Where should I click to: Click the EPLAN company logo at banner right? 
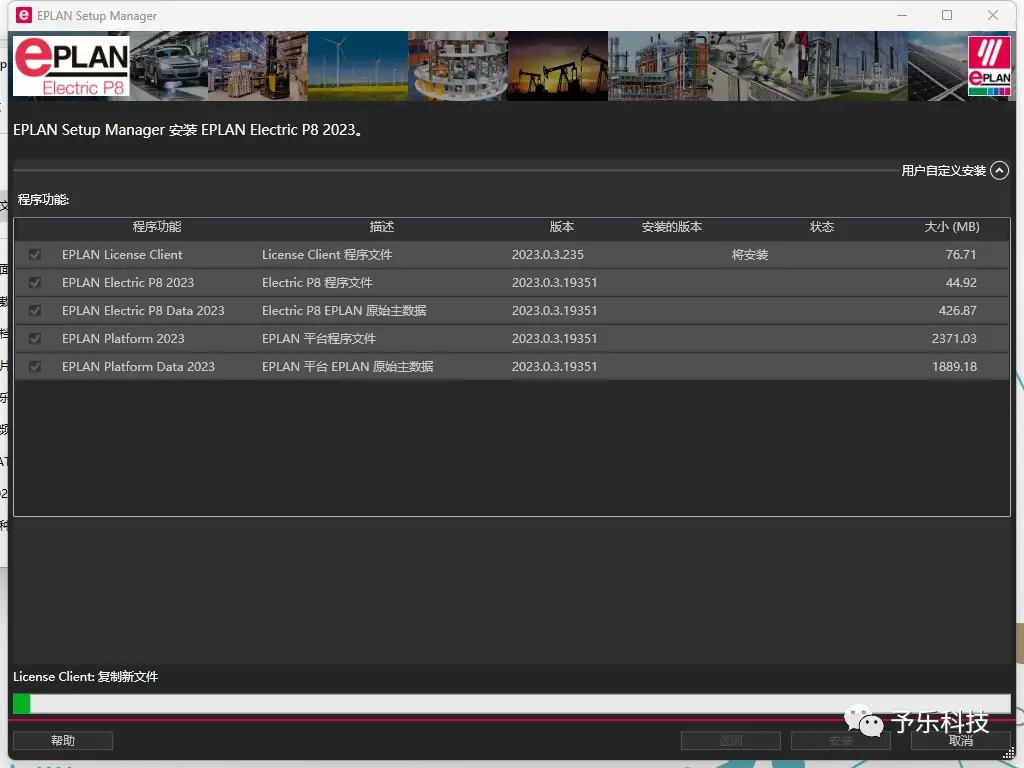(x=989, y=66)
